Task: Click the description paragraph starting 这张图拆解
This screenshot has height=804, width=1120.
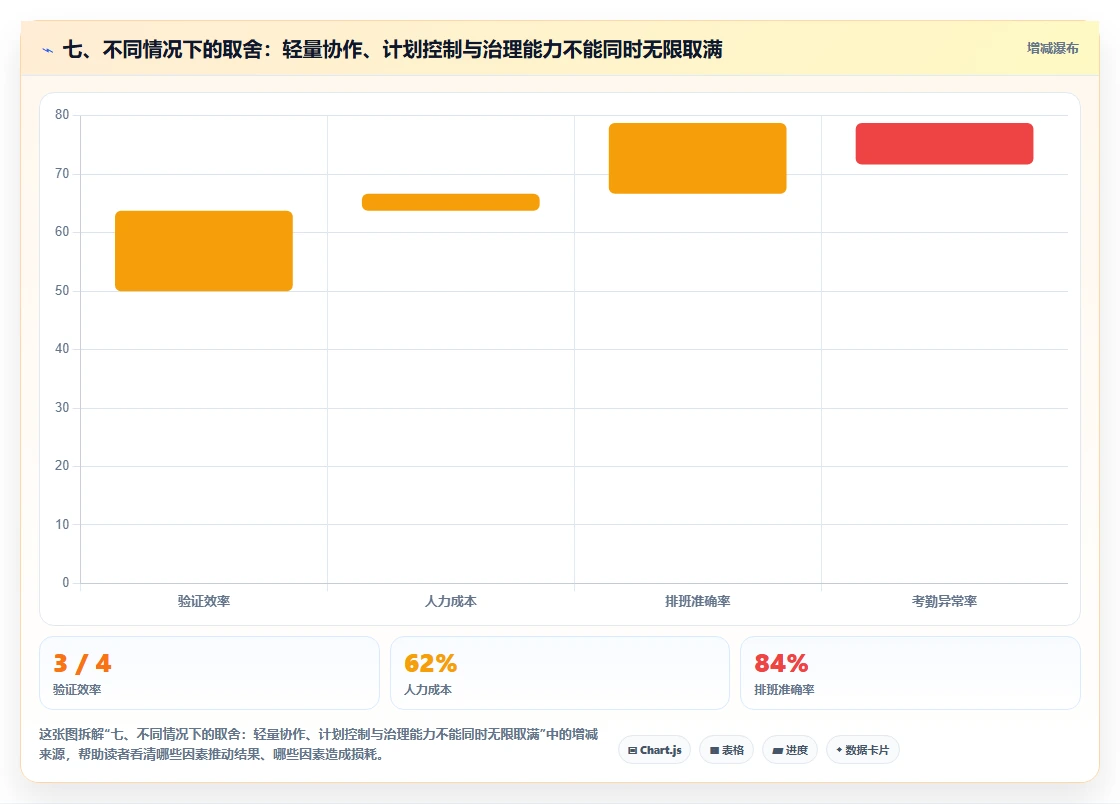Action: coord(319,744)
